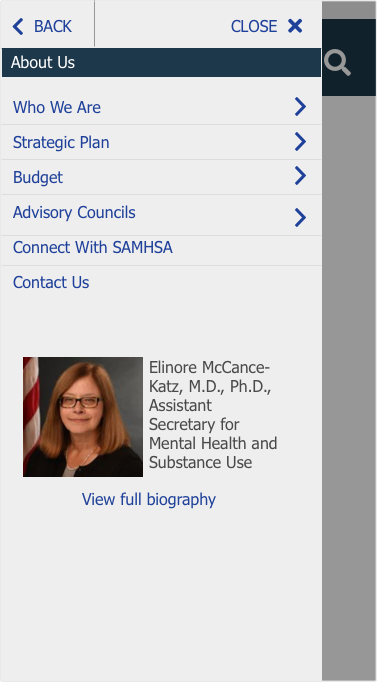Expand the Budget submenu chevron
This screenshot has width=377, height=682.
pos(300,176)
